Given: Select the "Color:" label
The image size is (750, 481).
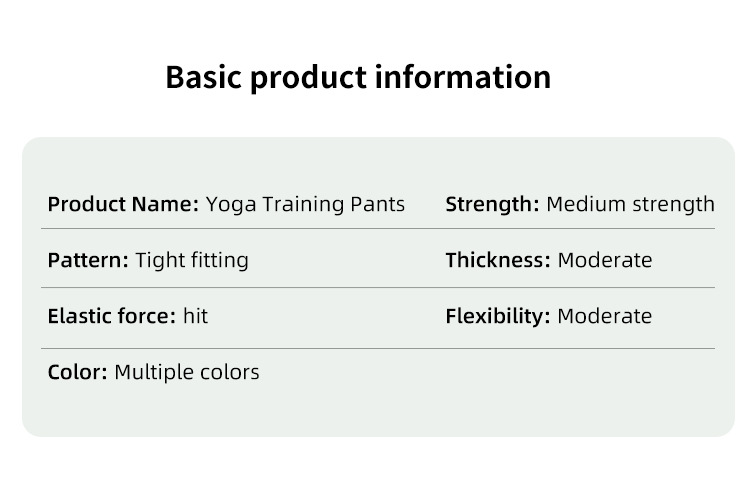Looking at the screenshot, I should click(77, 373).
